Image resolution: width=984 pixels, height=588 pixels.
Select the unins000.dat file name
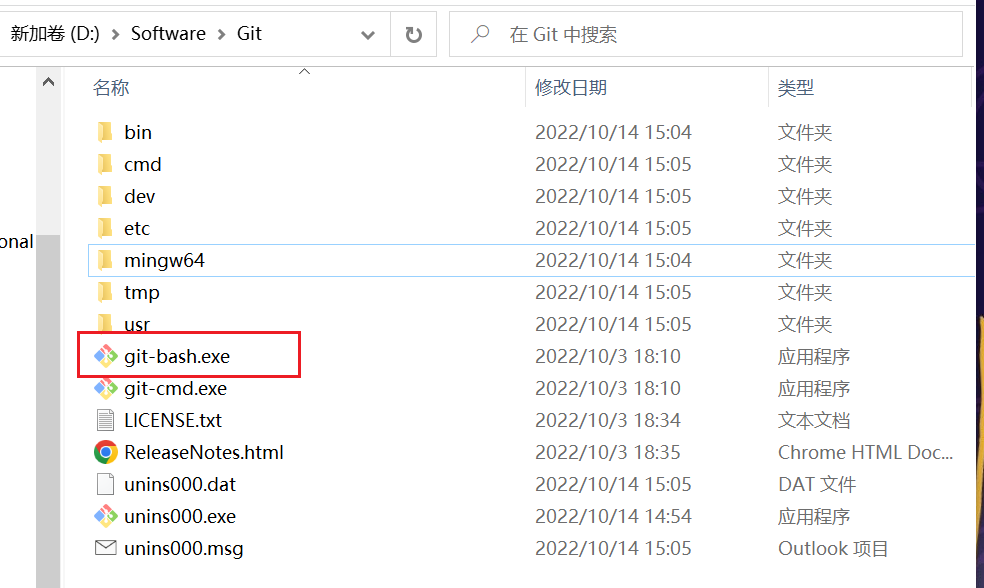click(x=180, y=484)
